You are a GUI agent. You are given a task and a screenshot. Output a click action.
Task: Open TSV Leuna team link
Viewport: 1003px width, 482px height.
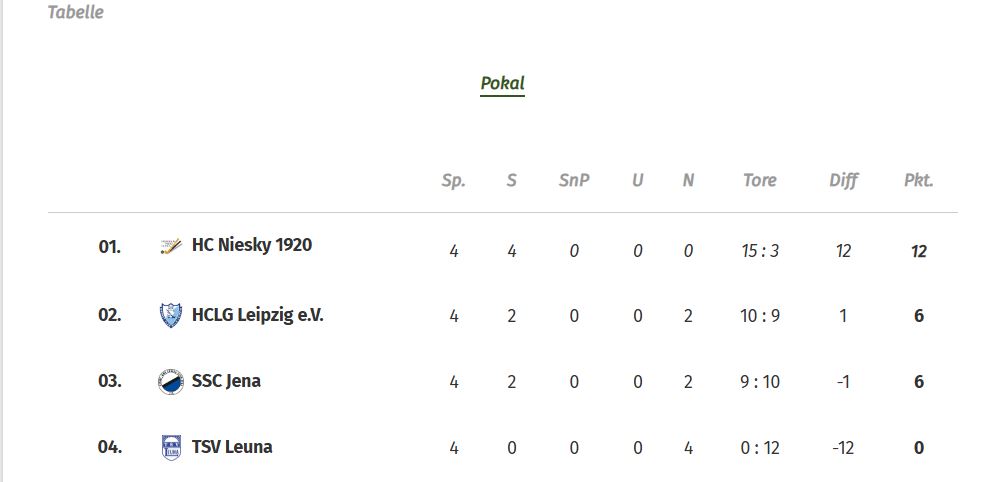pos(231,447)
